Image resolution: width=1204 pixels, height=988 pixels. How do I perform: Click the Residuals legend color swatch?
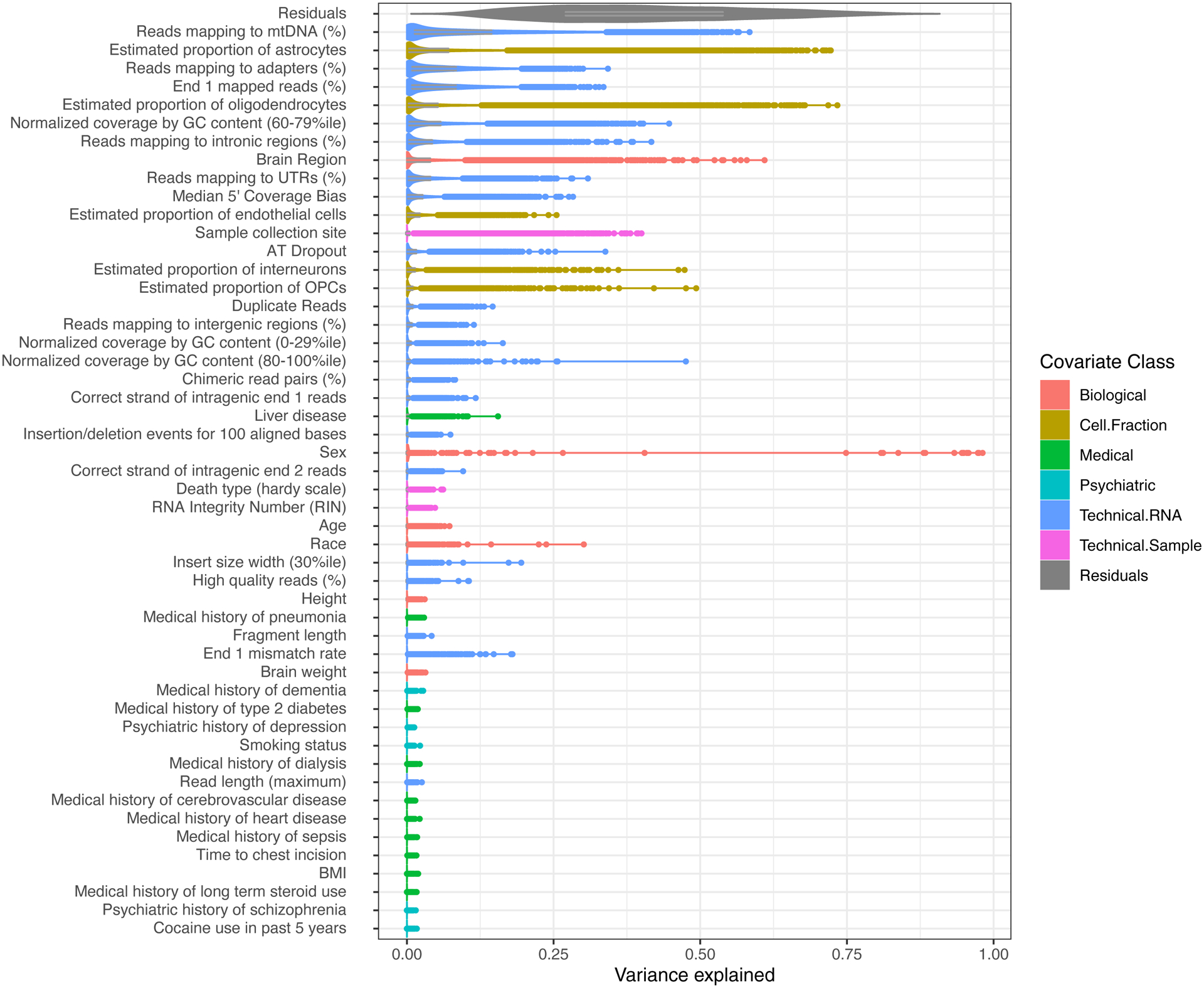point(1055,575)
